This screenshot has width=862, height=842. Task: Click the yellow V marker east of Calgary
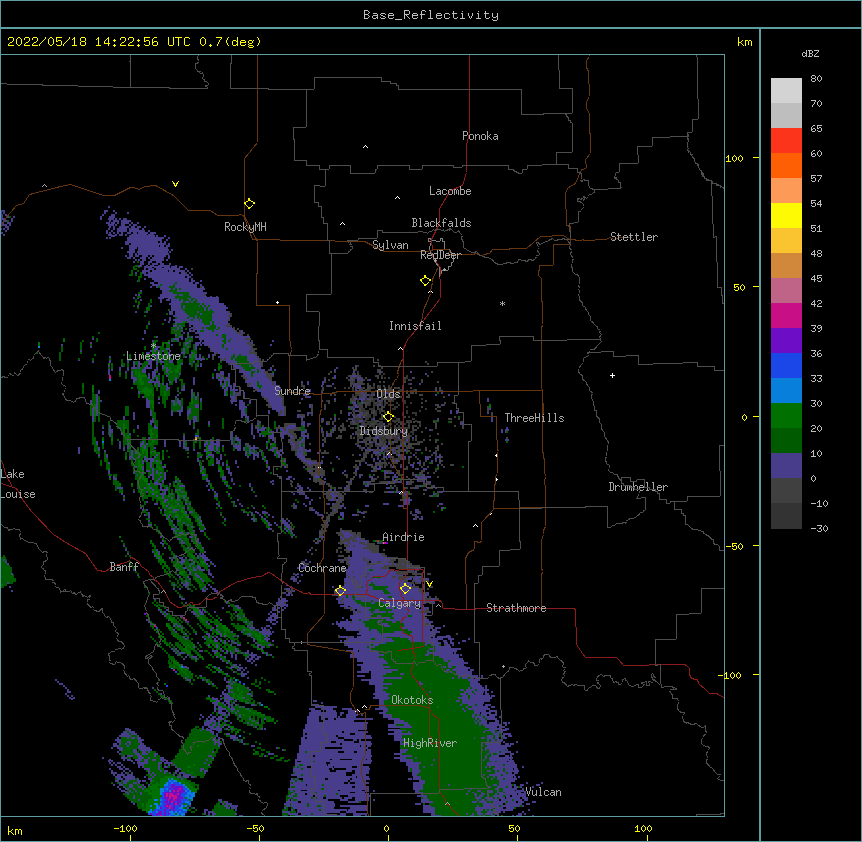[x=429, y=584]
